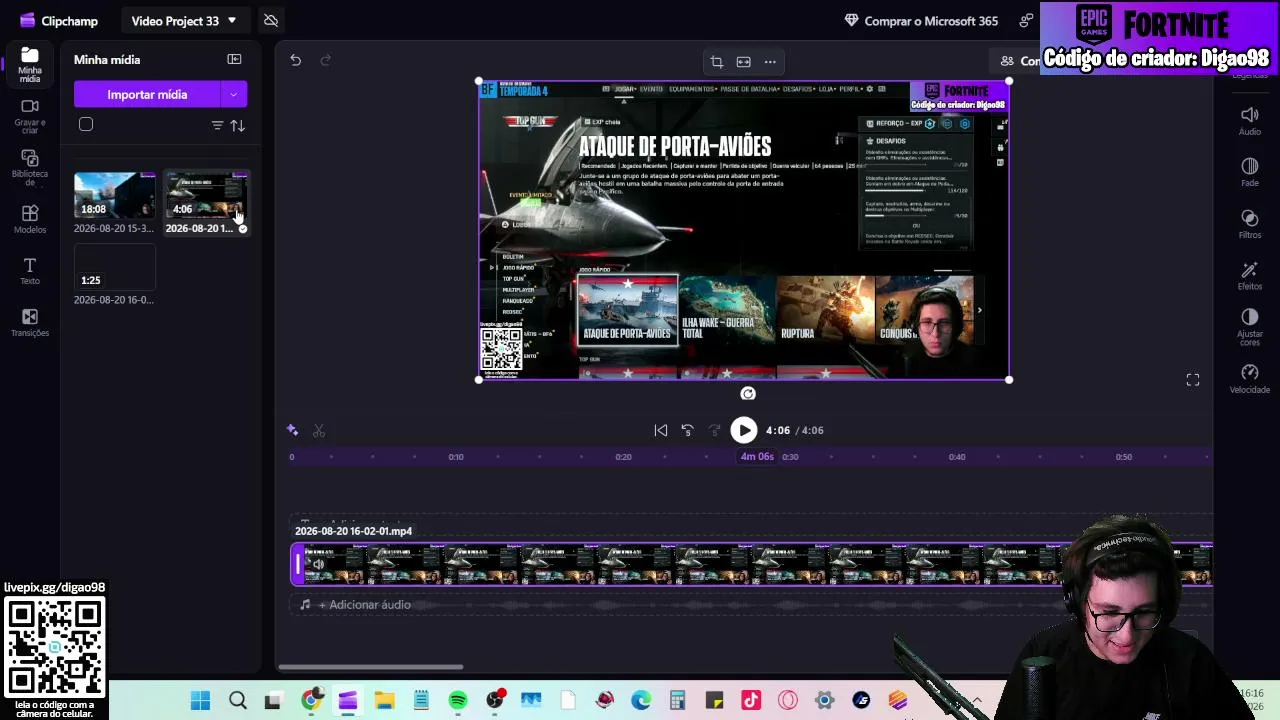
Task: Open the Efeitos properties panel
Action: coord(1250,276)
